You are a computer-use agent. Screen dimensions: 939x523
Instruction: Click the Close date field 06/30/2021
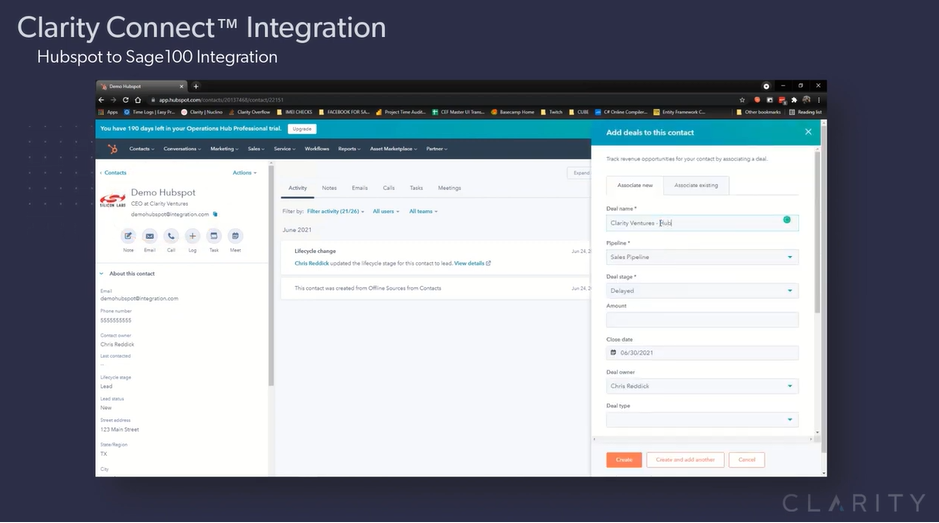pos(702,353)
